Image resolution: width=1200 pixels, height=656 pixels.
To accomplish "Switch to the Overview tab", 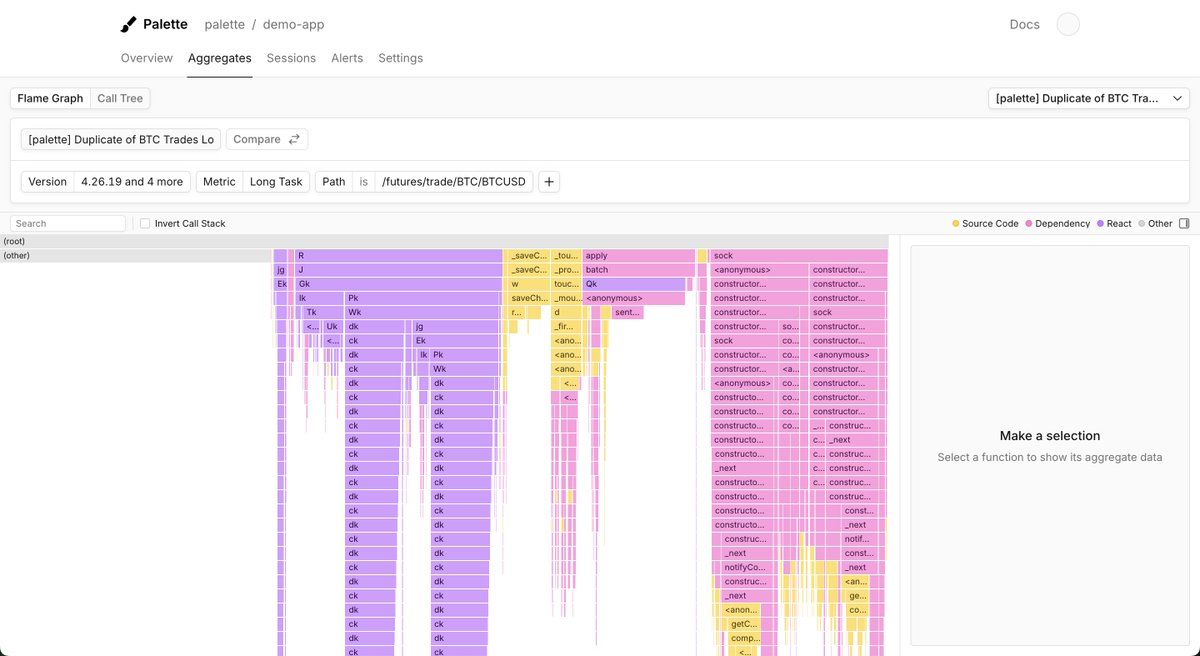I will (147, 58).
